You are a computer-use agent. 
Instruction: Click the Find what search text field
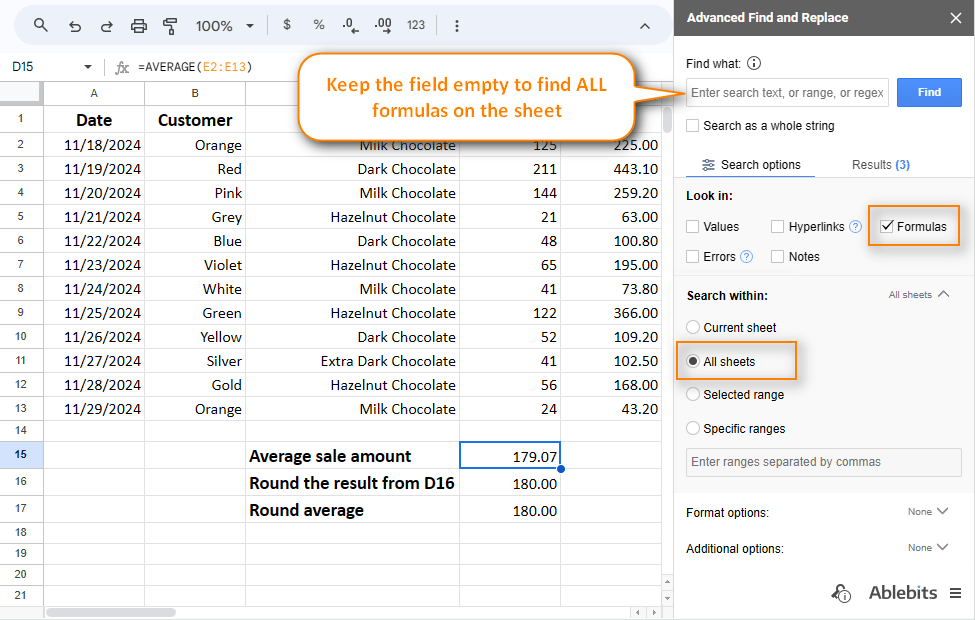pyautogui.click(x=787, y=93)
